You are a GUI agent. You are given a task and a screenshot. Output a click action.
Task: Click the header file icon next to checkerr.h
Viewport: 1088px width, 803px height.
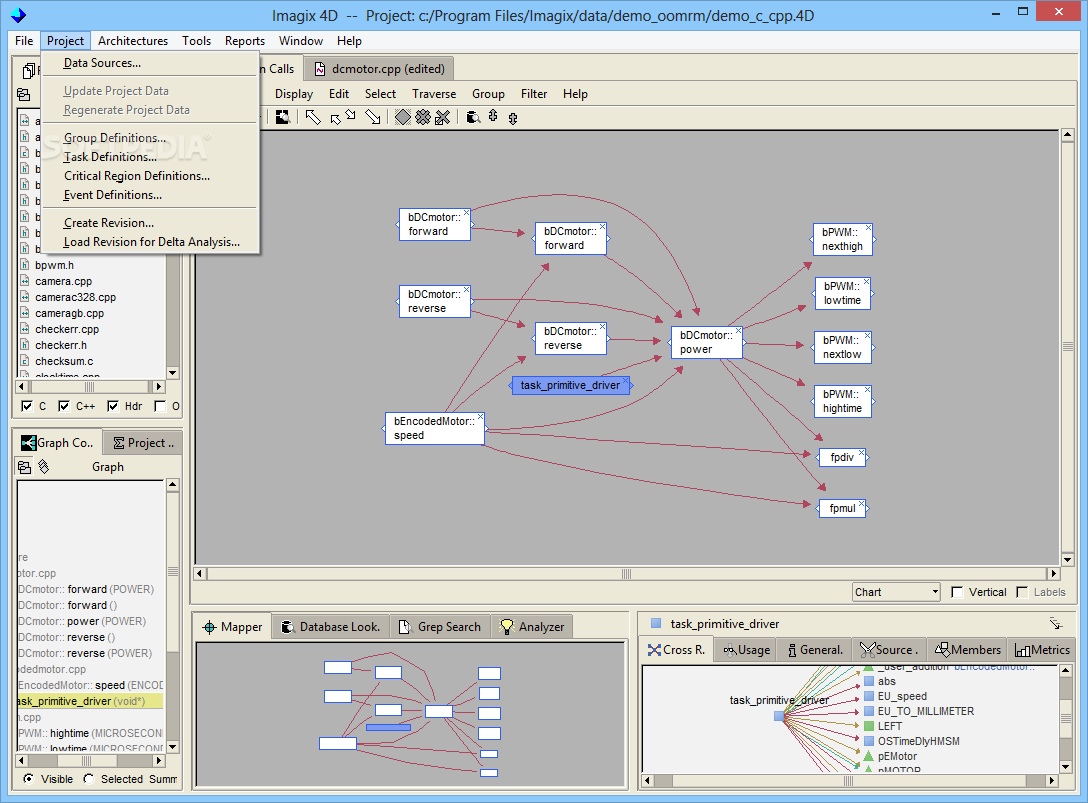[24, 345]
